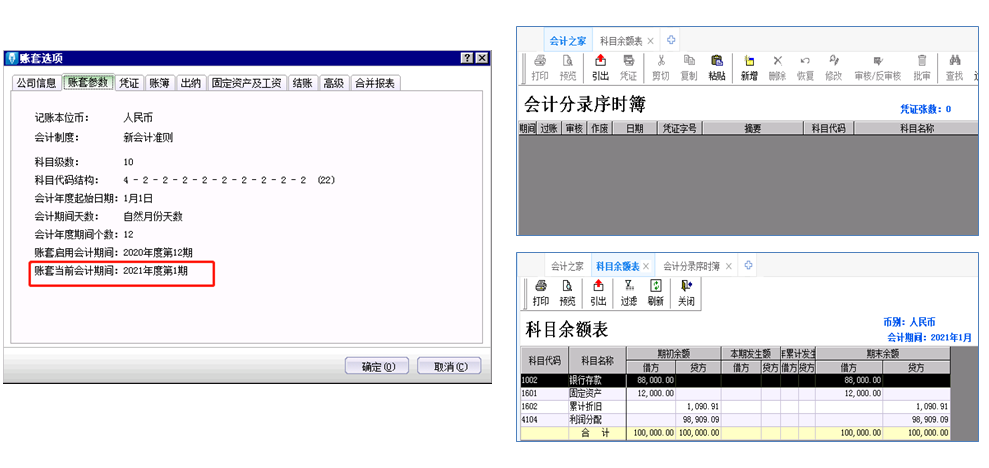Add new tab with plus icon in upper window
Screen dimensions: 989x468
pyautogui.click(x=671, y=40)
